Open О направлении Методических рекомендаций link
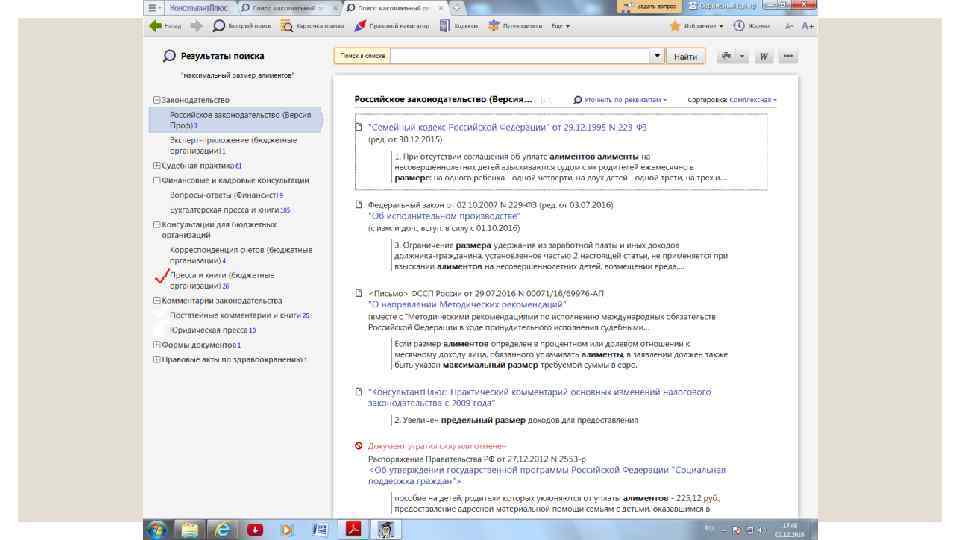Viewport: 960px width, 540px height. (x=467, y=304)
